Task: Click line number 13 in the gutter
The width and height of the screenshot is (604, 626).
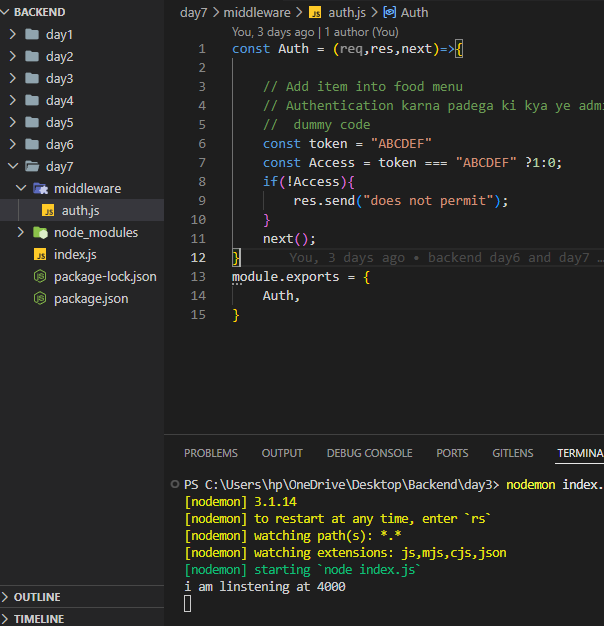Action: click(198, 276)
